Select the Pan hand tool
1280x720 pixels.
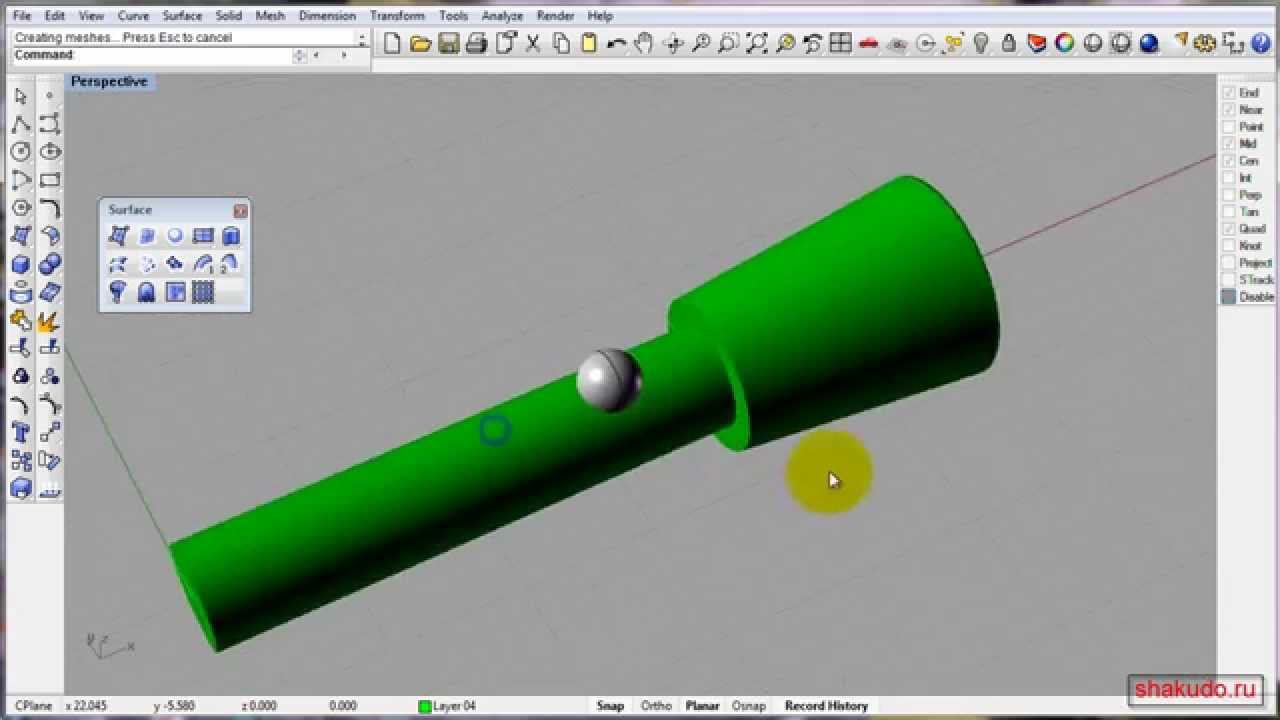pyautogui.click(x=644, y=43)
